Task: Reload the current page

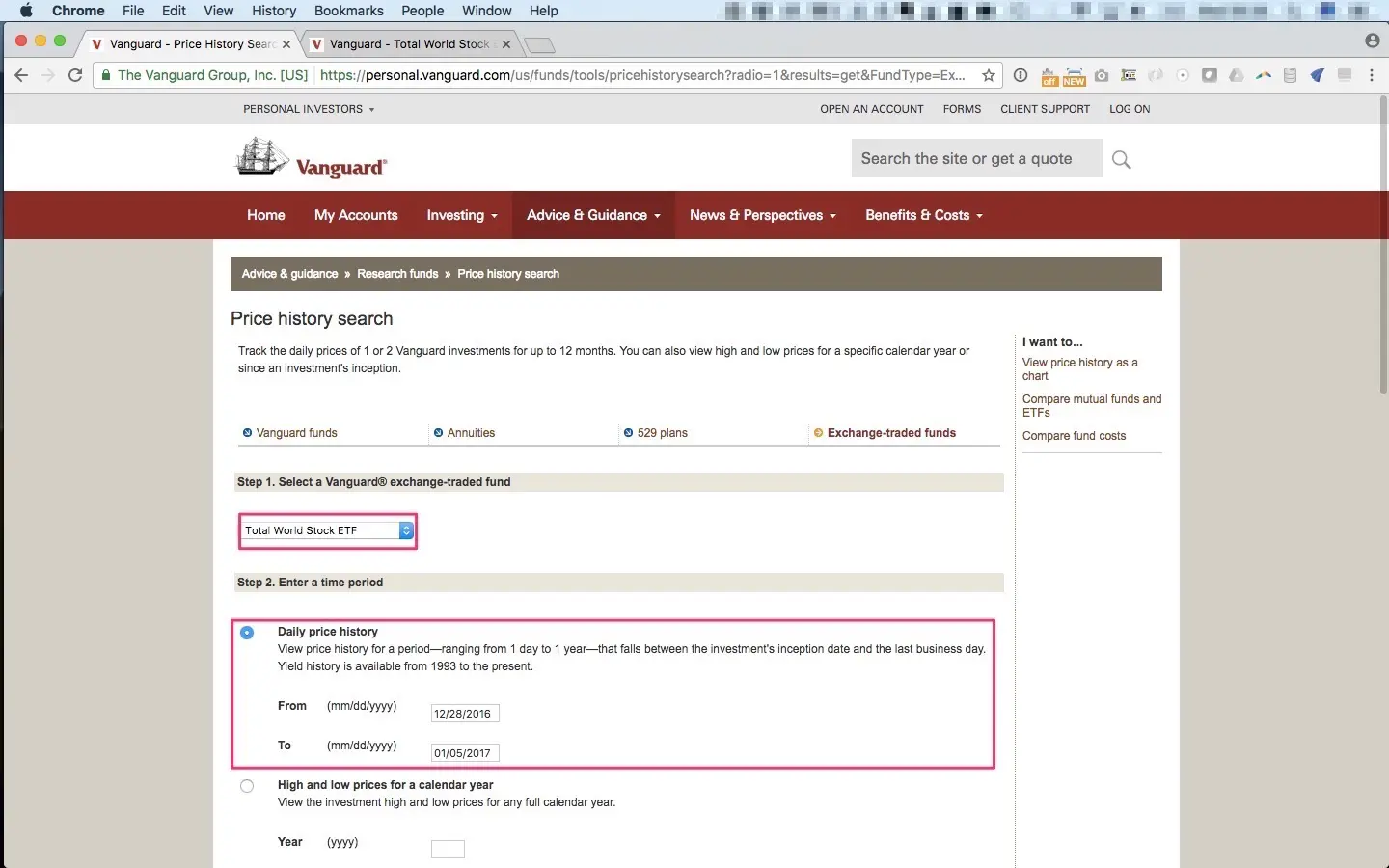Action: pyautogui.click(x=75, y=75)
